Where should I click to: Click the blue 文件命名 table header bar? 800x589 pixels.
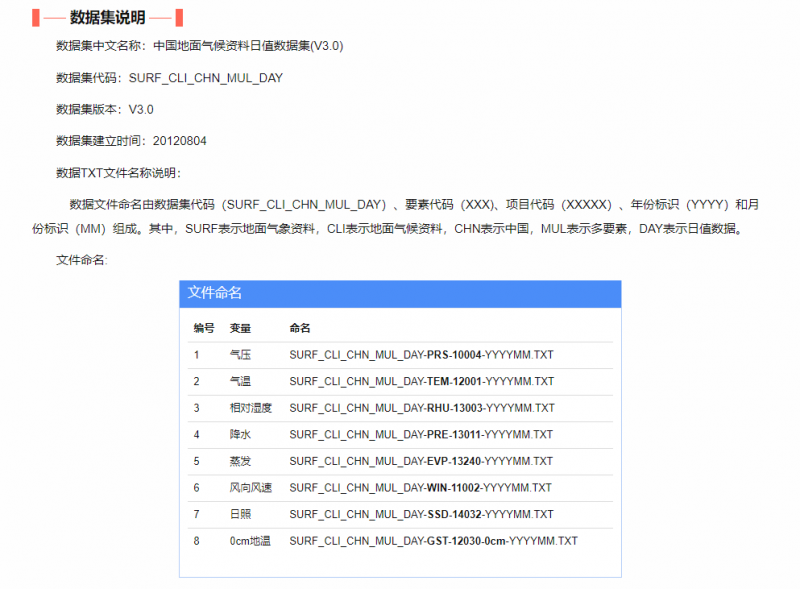[x=400, y=293]
